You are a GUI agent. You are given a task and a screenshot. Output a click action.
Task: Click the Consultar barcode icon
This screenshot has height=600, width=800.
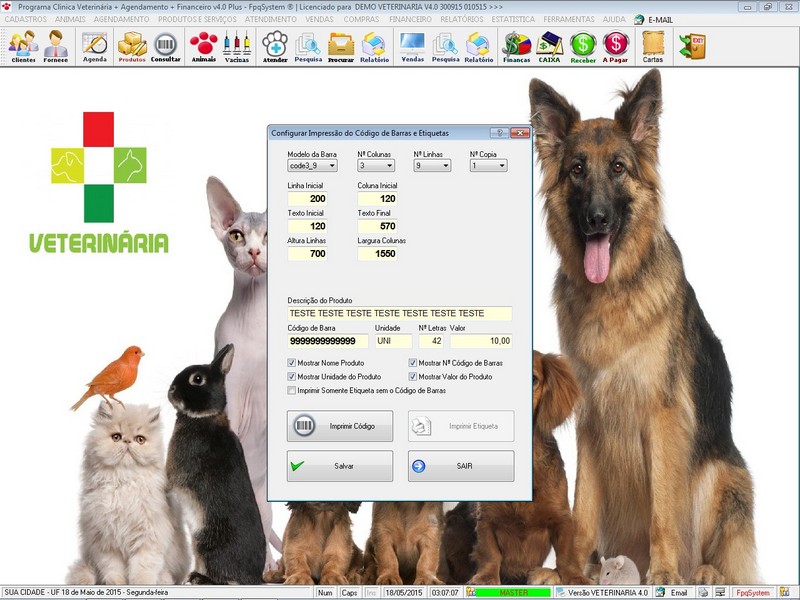(166, 46)
